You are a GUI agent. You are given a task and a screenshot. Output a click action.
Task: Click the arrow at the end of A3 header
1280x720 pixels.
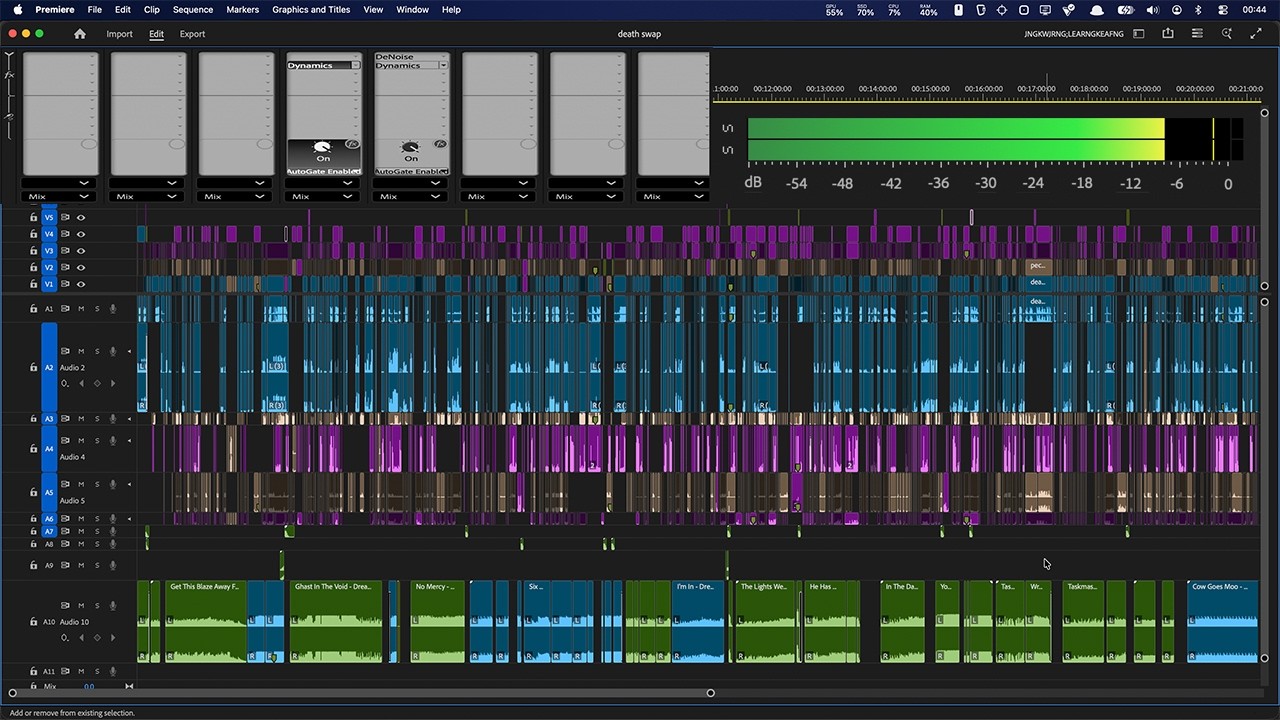(129, 419)
